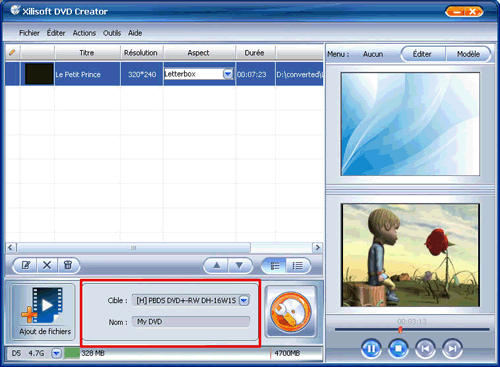Click the right arrow of horizontal scrollbar

[317, 247]
